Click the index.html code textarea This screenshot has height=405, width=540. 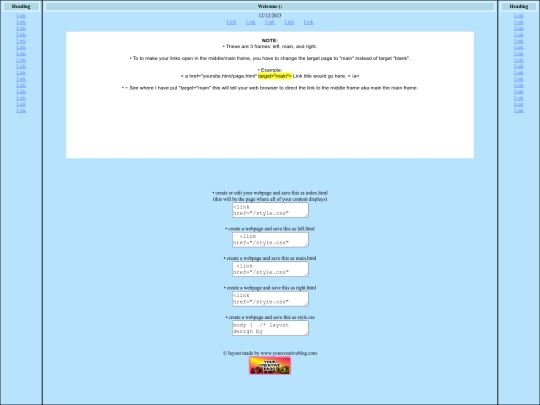pyautogui.click(x=270, y=210)
